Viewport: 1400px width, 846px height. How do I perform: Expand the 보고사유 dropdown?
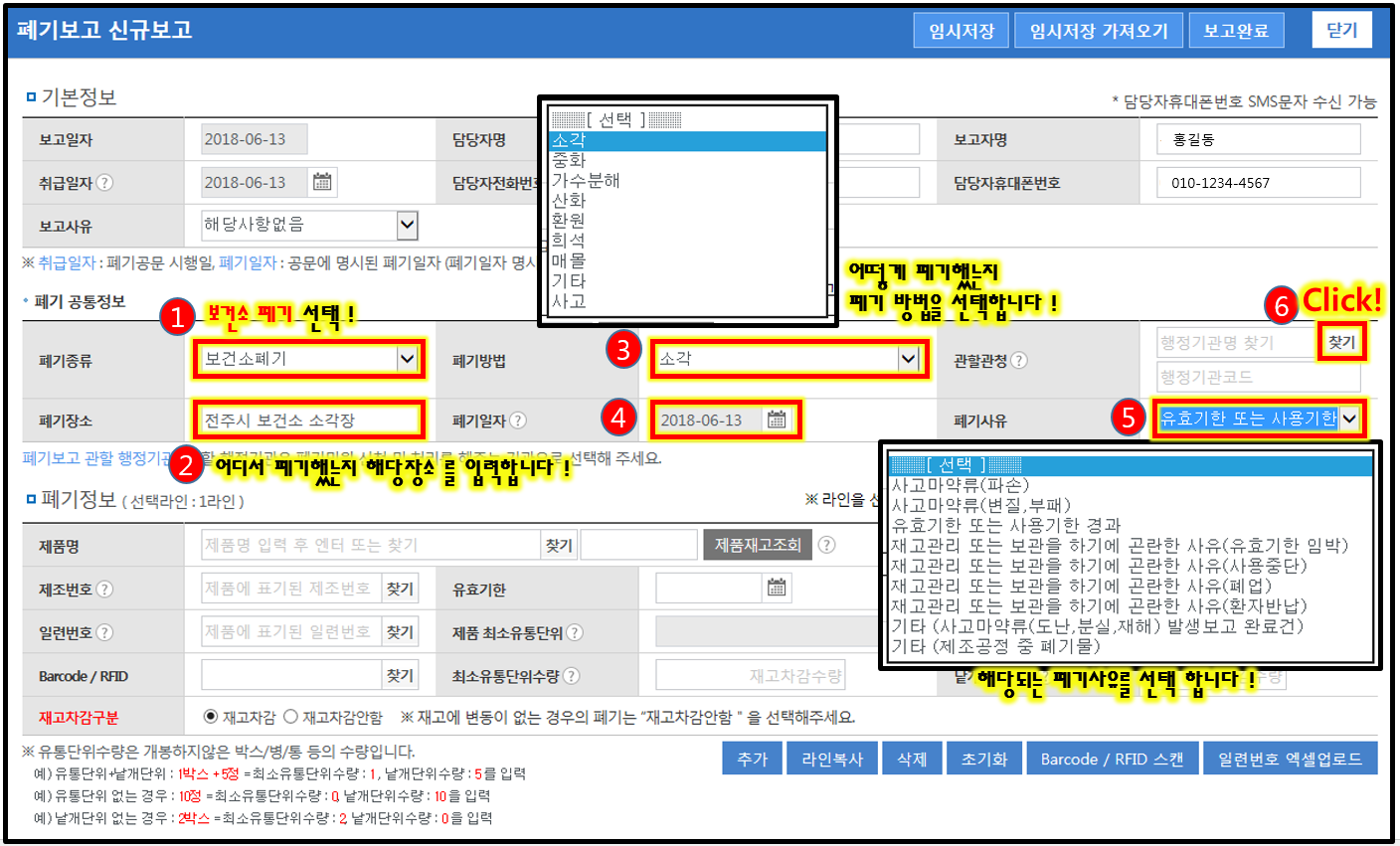(407, 225)
